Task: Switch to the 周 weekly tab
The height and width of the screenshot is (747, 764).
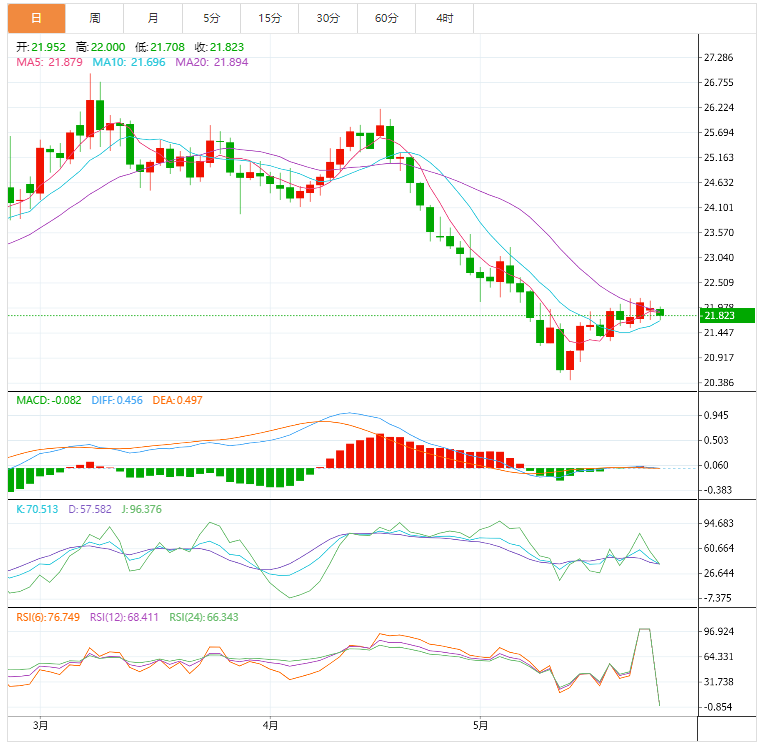Action: [x=95, y=19]
